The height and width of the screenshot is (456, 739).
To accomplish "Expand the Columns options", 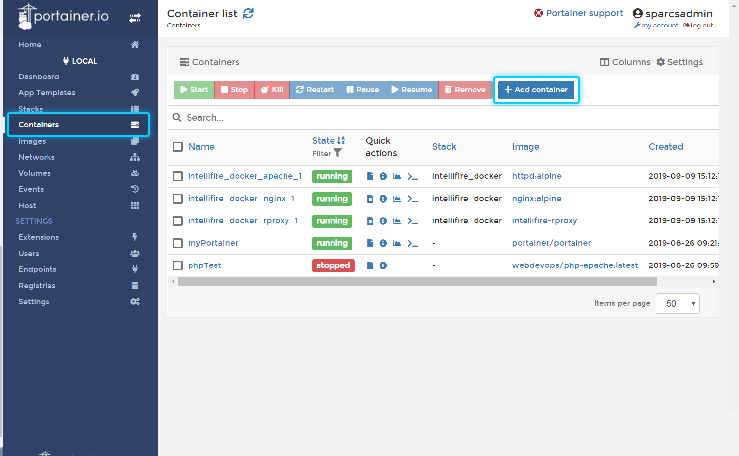I will coord(625,62).
